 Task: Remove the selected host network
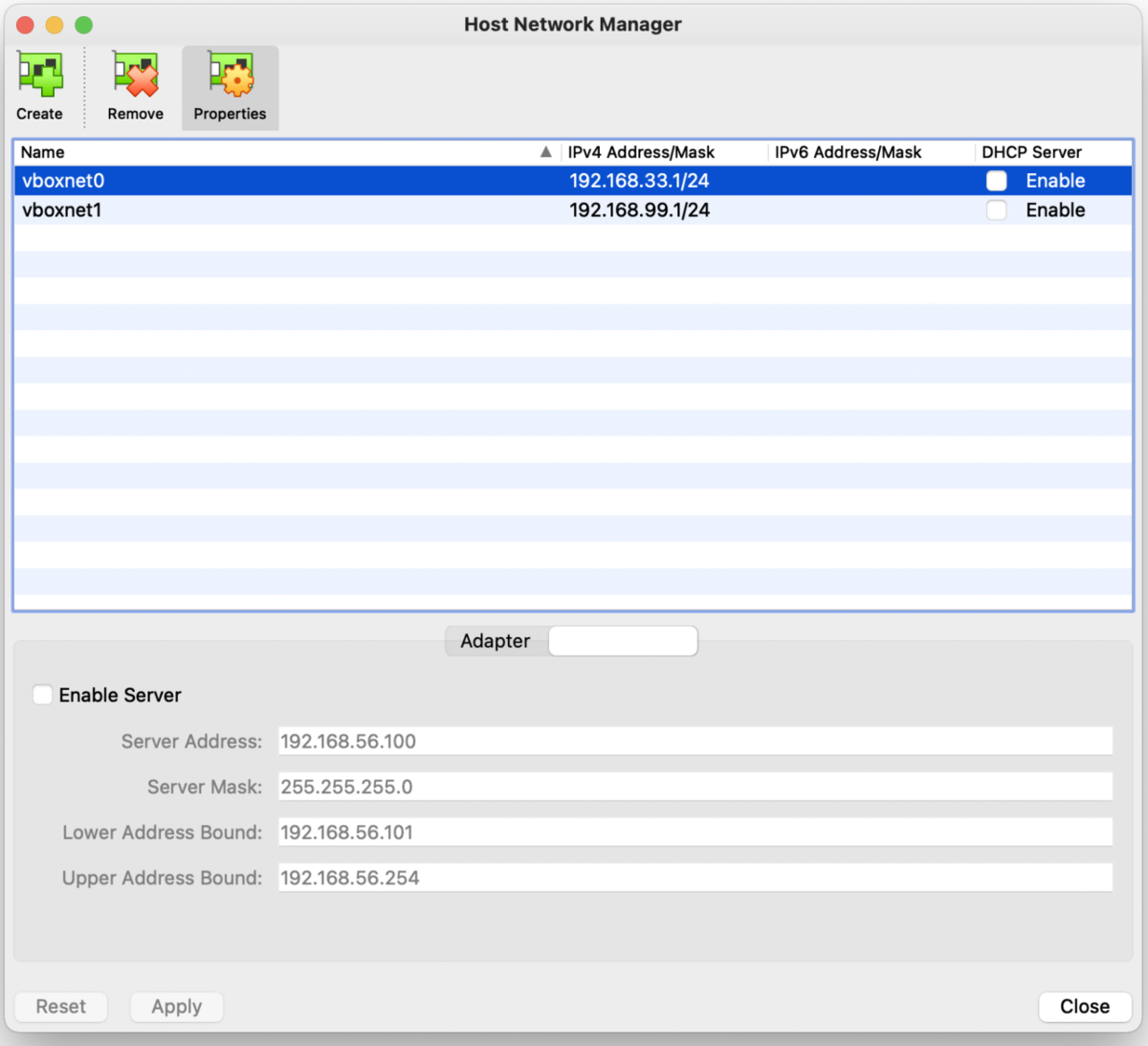pyautogui.click(x=135, y=87)
